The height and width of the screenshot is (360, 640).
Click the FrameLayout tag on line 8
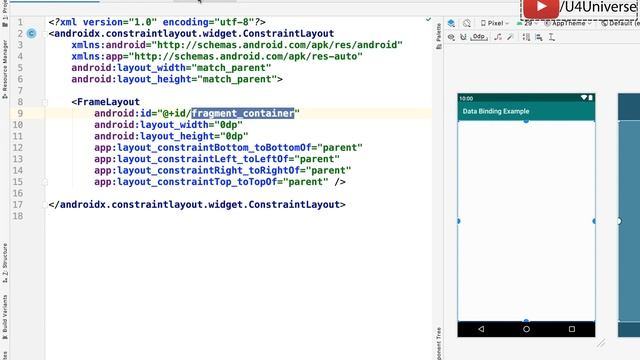pos(106,102)
